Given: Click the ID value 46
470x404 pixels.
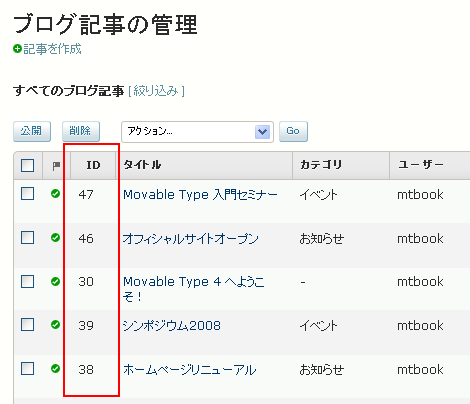Looking at the screenshot, I should [x=86, y=239].
